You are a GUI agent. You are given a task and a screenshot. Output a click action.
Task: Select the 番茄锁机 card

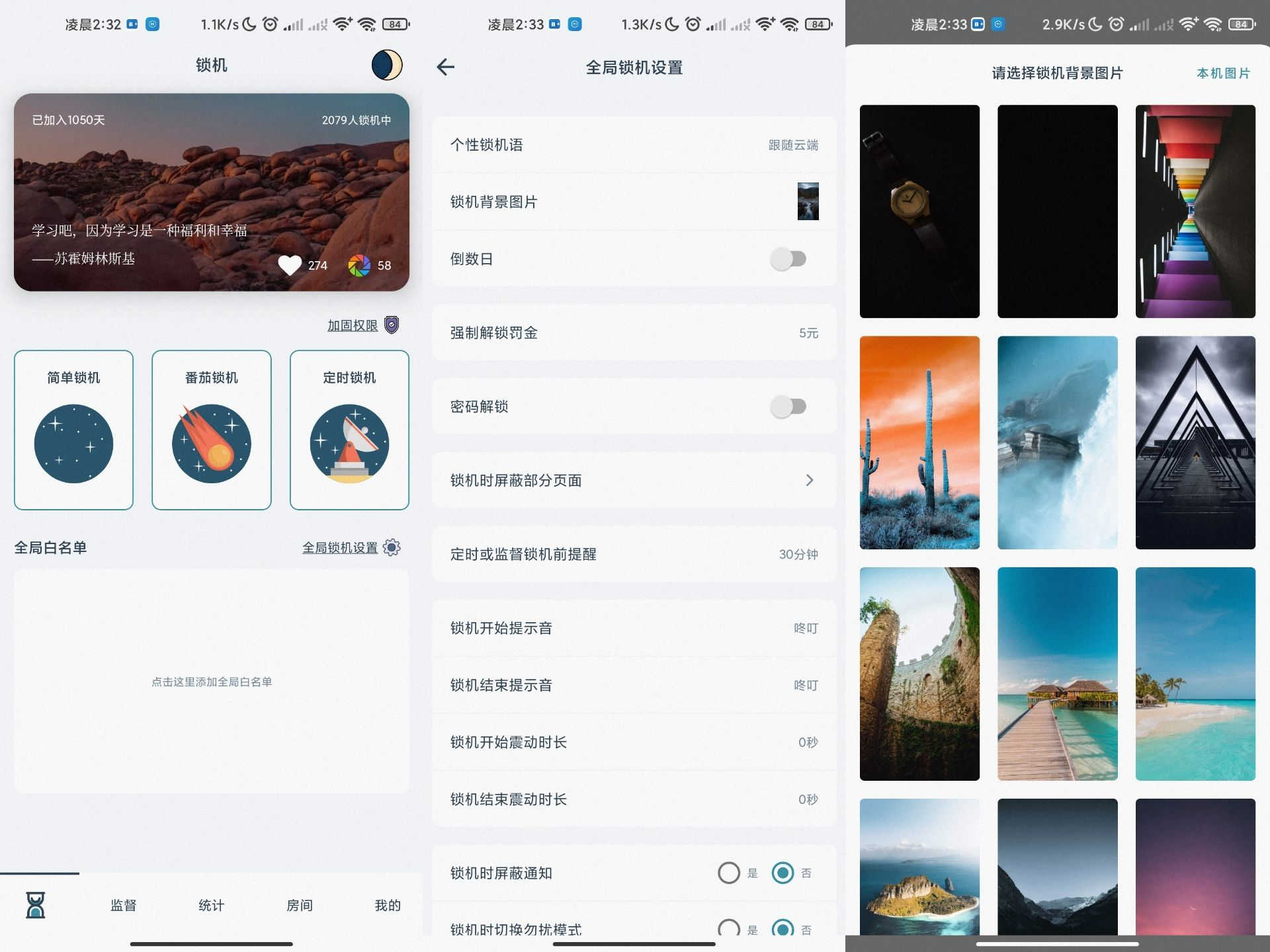(x=212, y=430)
